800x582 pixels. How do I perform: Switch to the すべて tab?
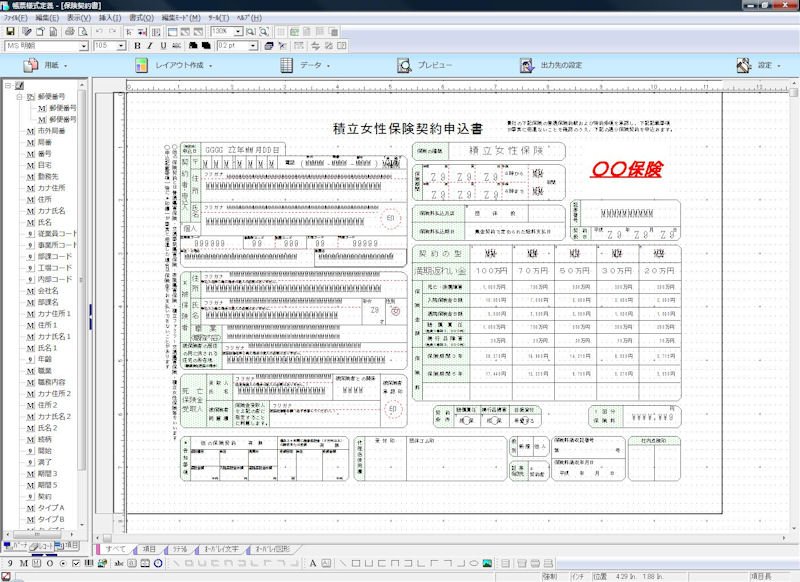(115, 549)
